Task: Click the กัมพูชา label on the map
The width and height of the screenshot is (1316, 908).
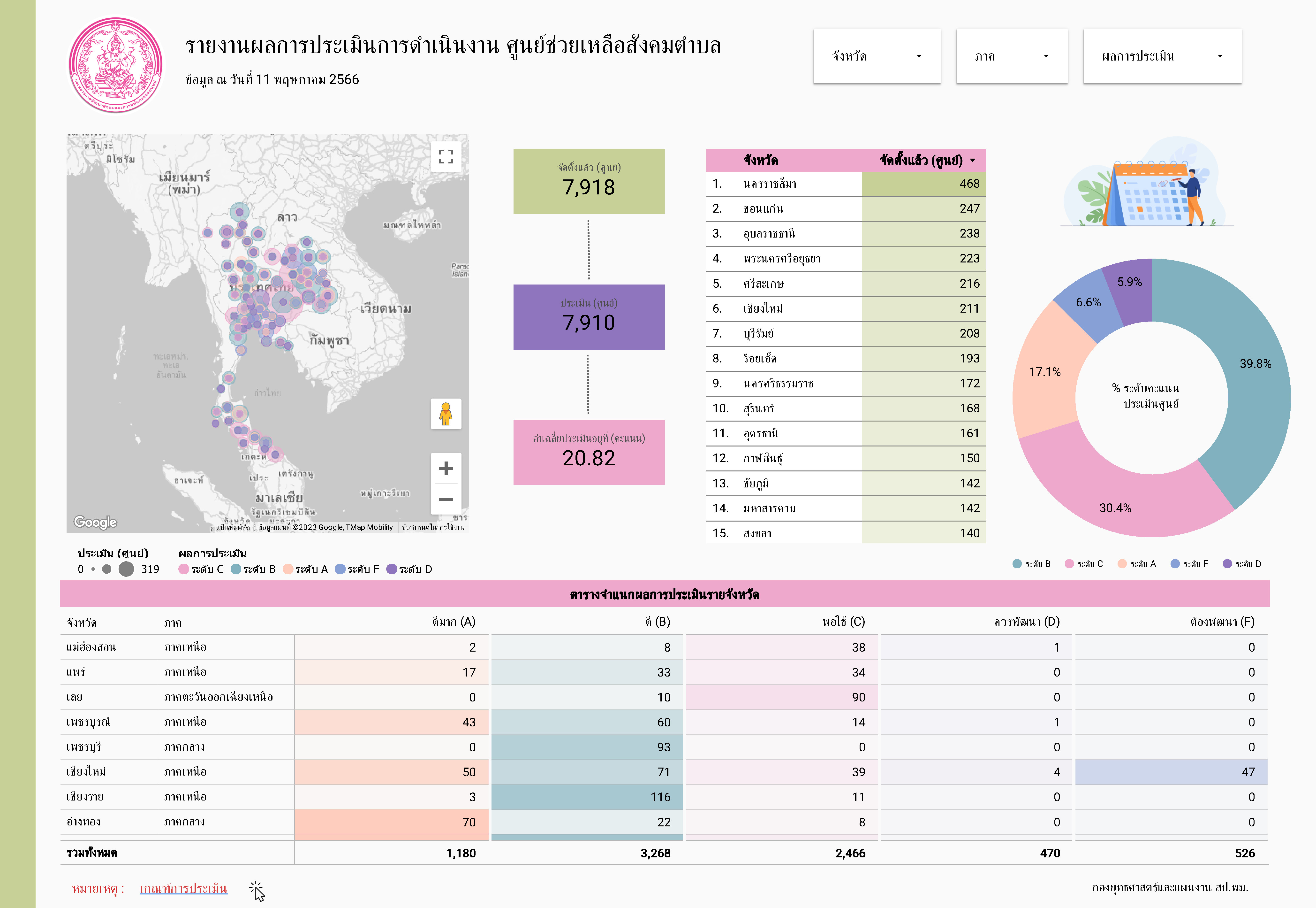Action: coord(329,340)
